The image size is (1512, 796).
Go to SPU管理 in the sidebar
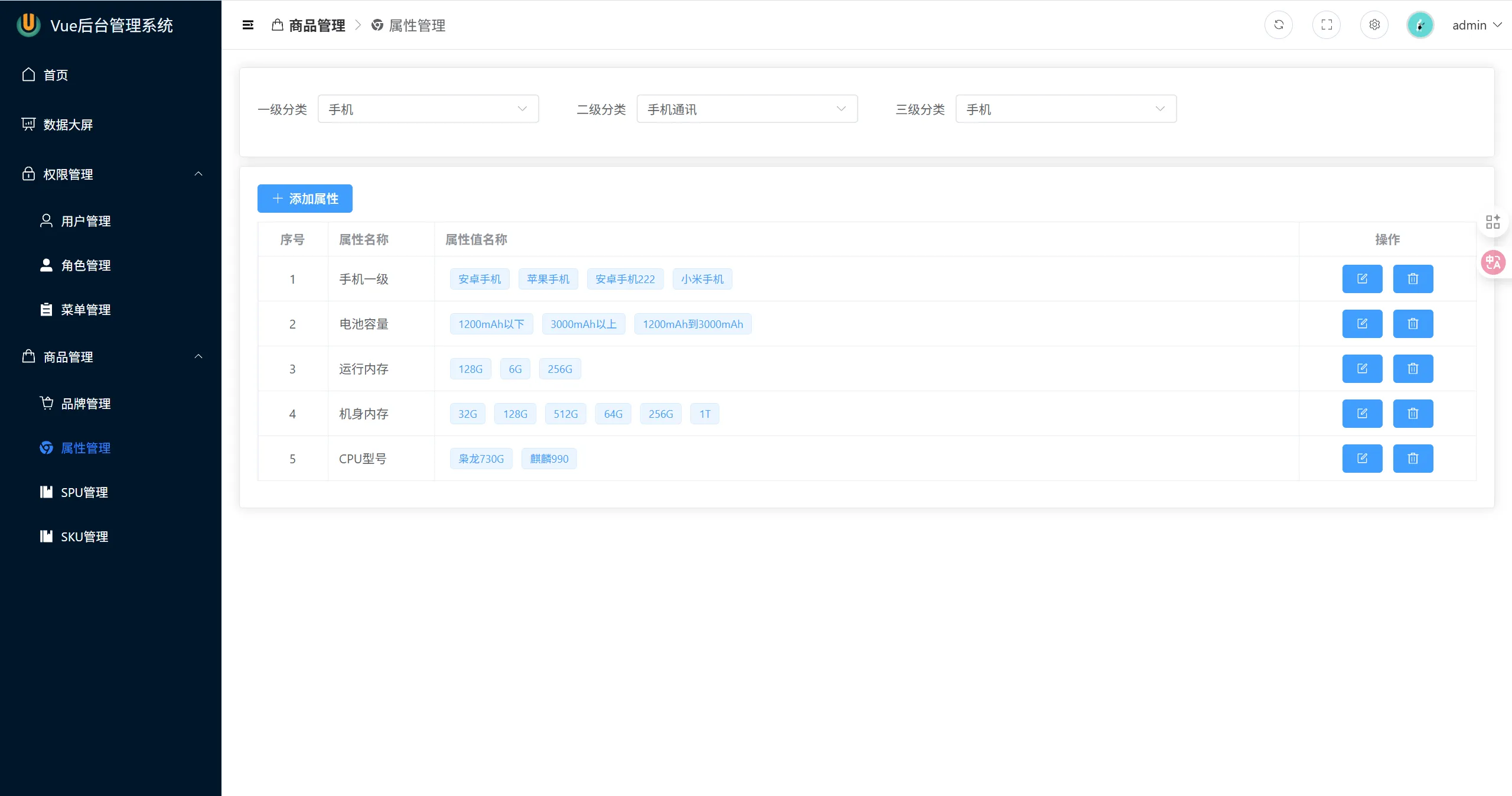[x=84, y=492]
